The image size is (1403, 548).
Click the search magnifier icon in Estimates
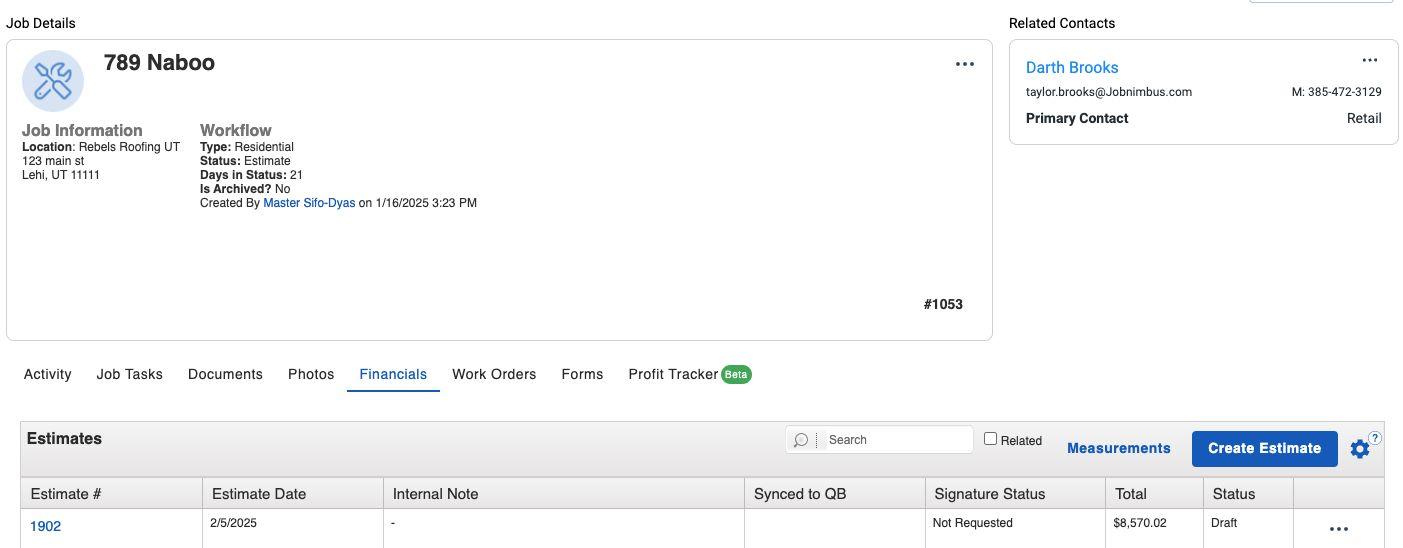(x=801, y=440)
